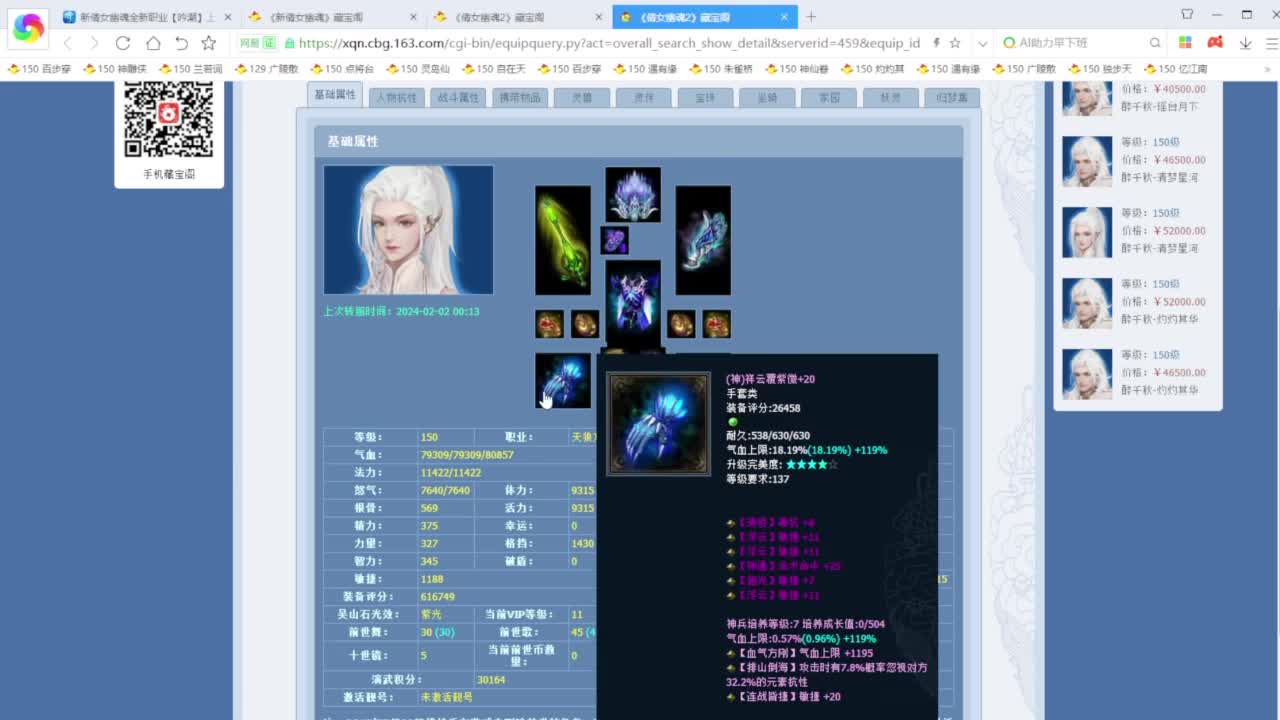Click the purple lotus headgear icon
The height and width of the screenshot is (720, 1280).
(x=633, y=194)
